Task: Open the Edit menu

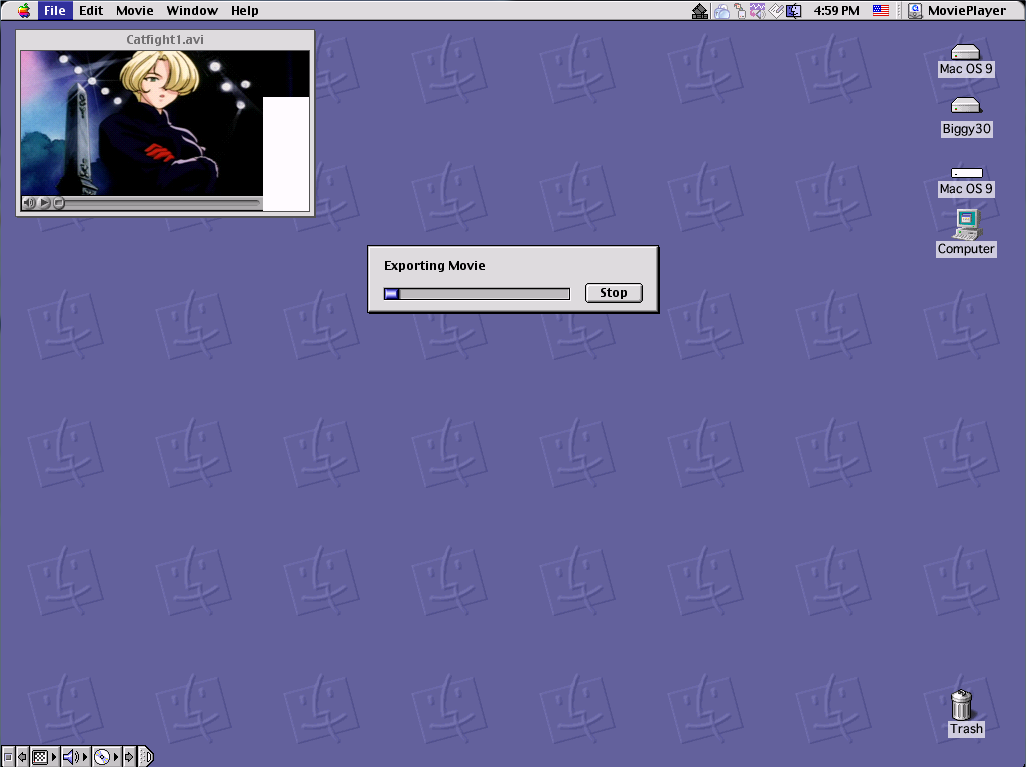Action: (x=91, y=11)
